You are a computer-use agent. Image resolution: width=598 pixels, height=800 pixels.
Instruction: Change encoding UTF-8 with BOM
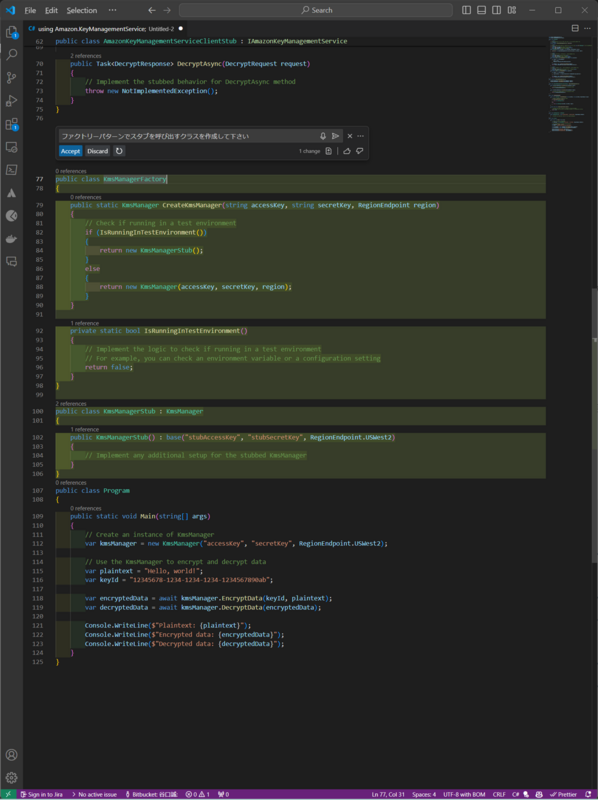[x=464, y=794]
